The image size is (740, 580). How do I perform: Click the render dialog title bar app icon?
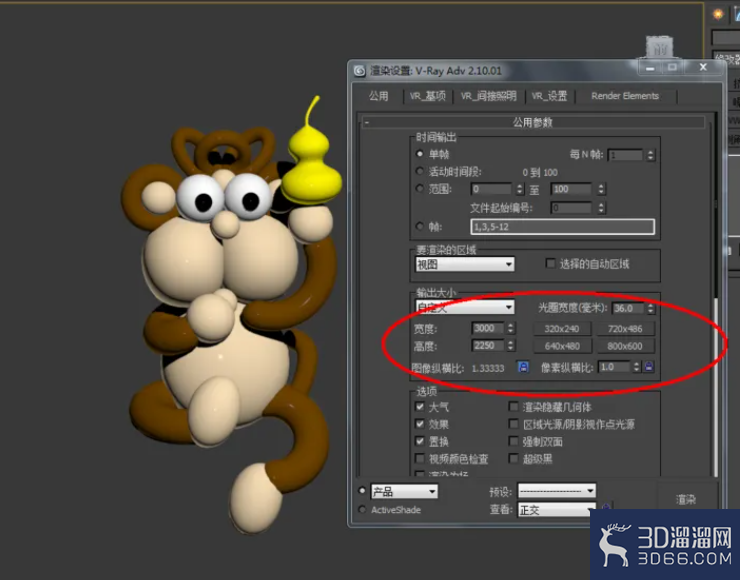tap(360, 71)
